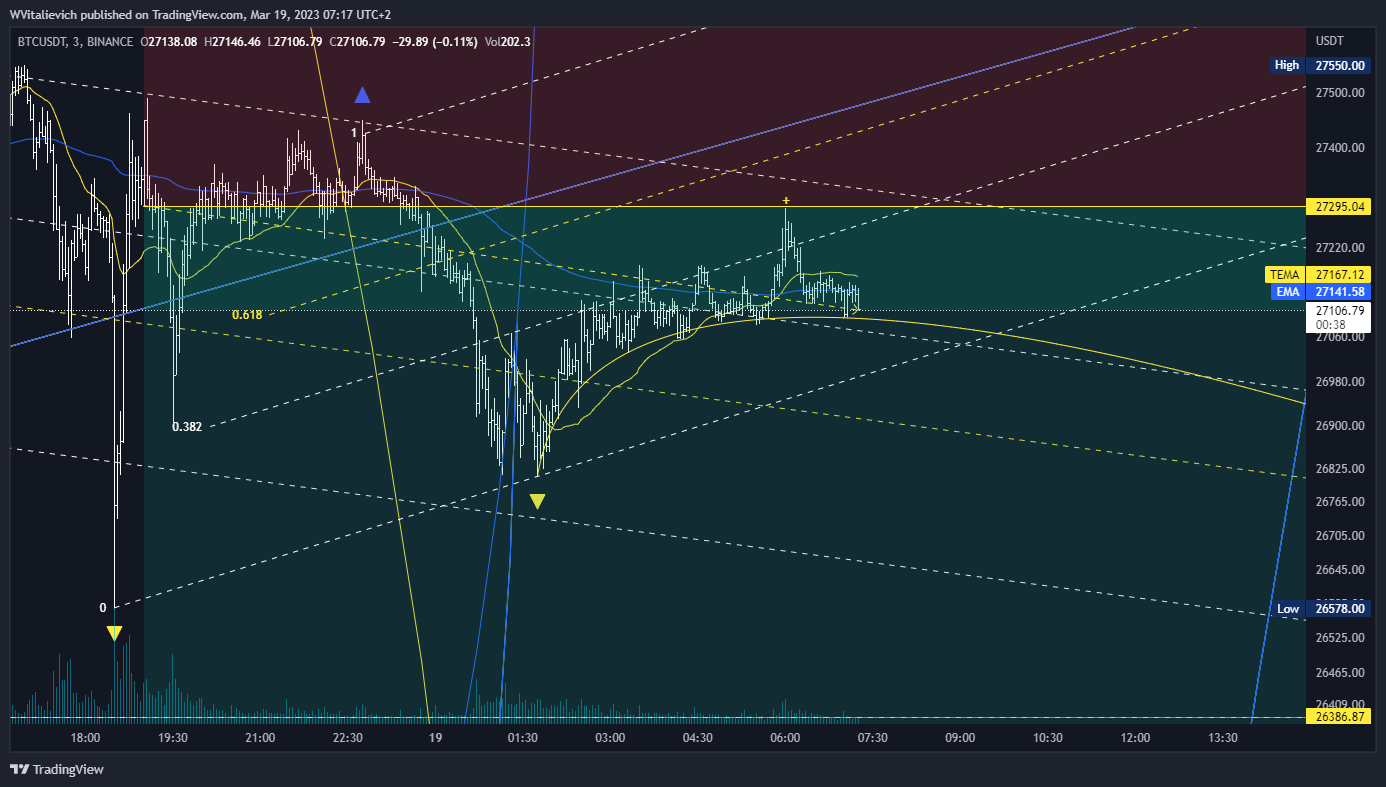Click the 10:30 time axis label
1386x787 pixels.
(x=1048, y=738)
